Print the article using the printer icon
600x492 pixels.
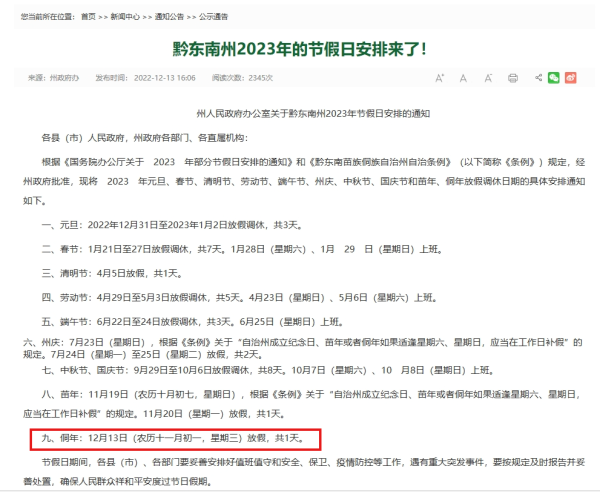coord(513,78)
